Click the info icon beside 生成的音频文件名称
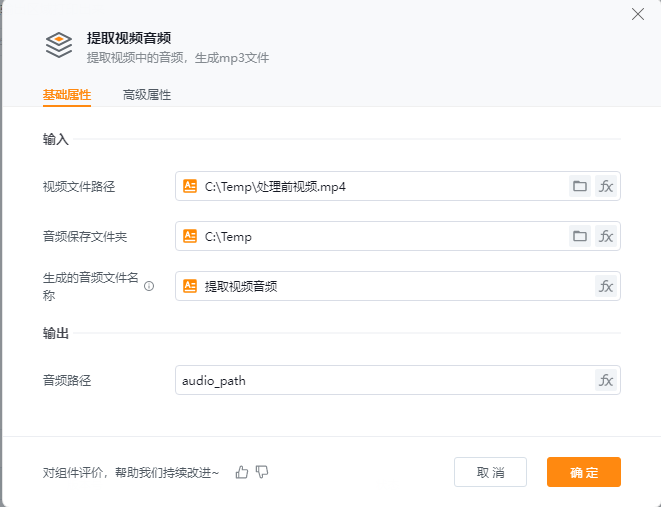The width and height of the screenshot is (661, 507). 149,286
